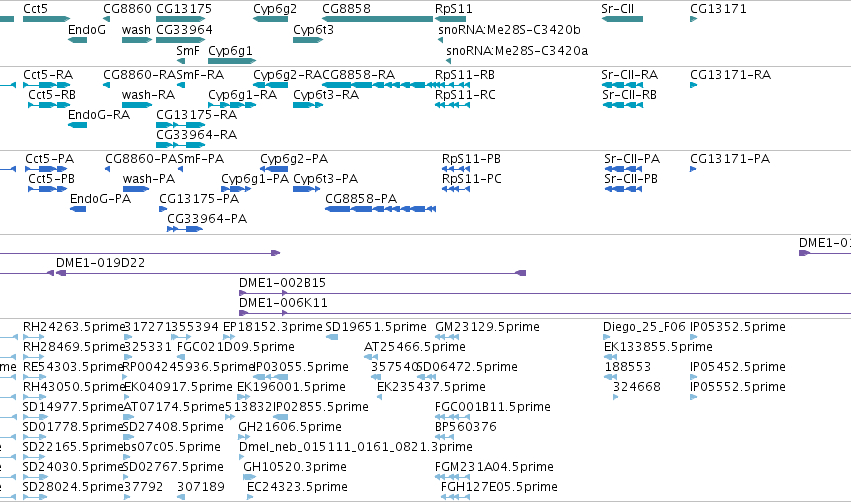Select transcript Cct5-RB

49,105
